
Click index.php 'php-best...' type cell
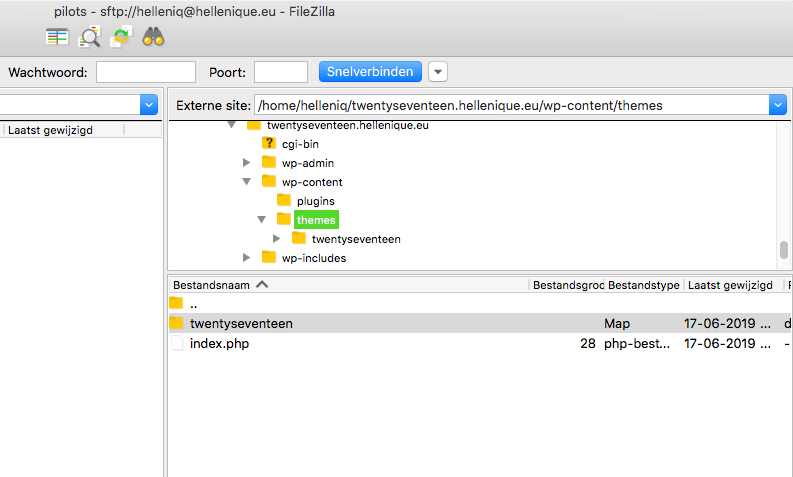click(x=637, y=343)
